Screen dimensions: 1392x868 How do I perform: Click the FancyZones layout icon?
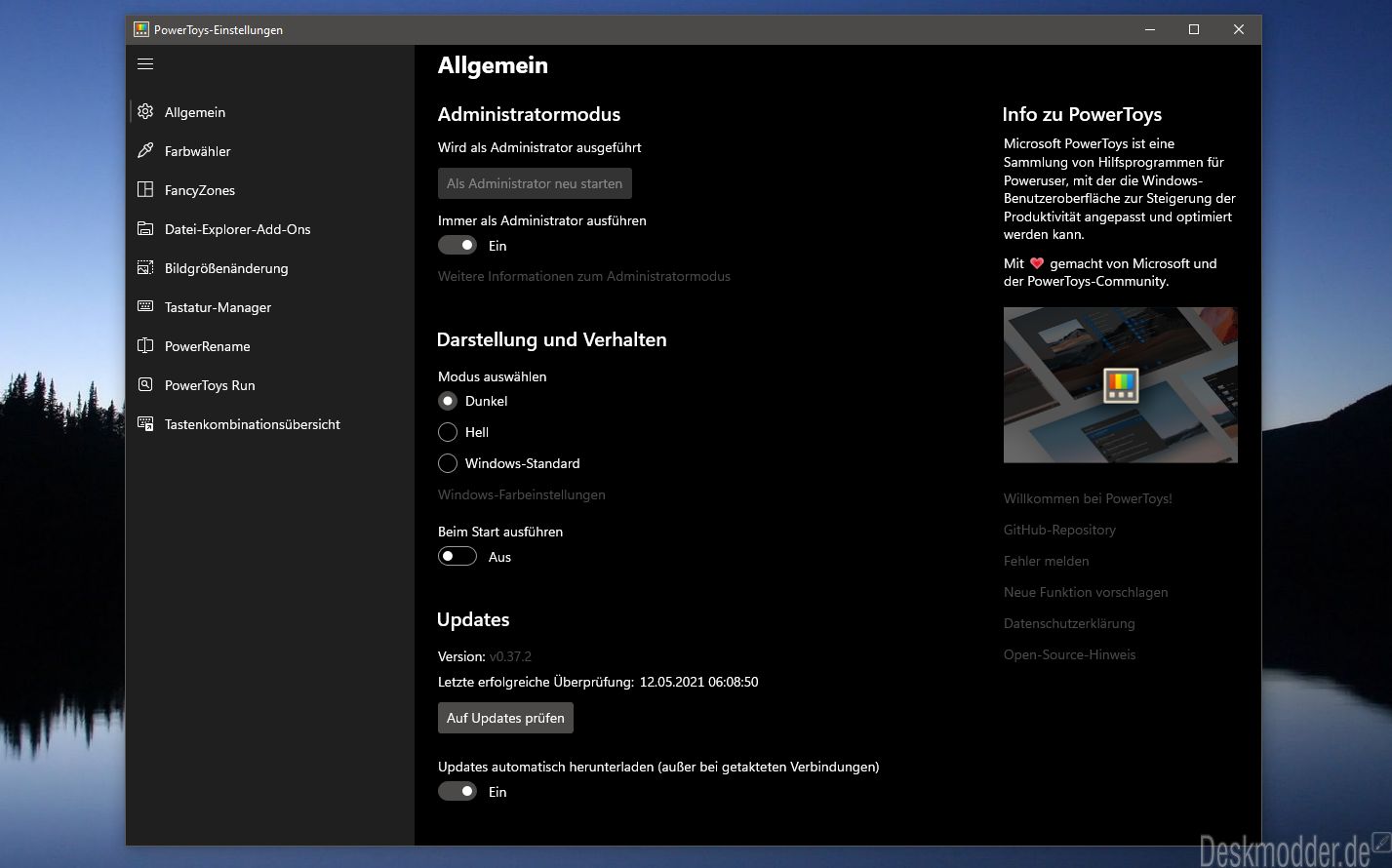[145, 189]
